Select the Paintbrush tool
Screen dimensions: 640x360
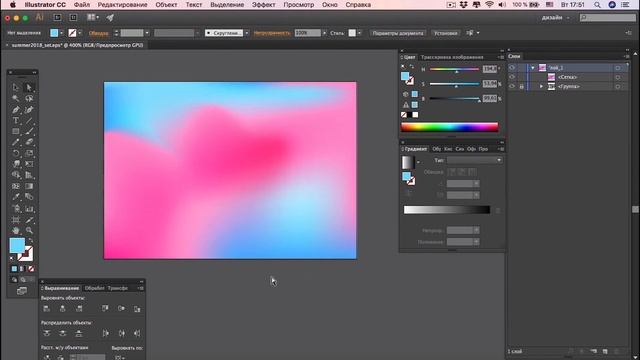[29, 131]
